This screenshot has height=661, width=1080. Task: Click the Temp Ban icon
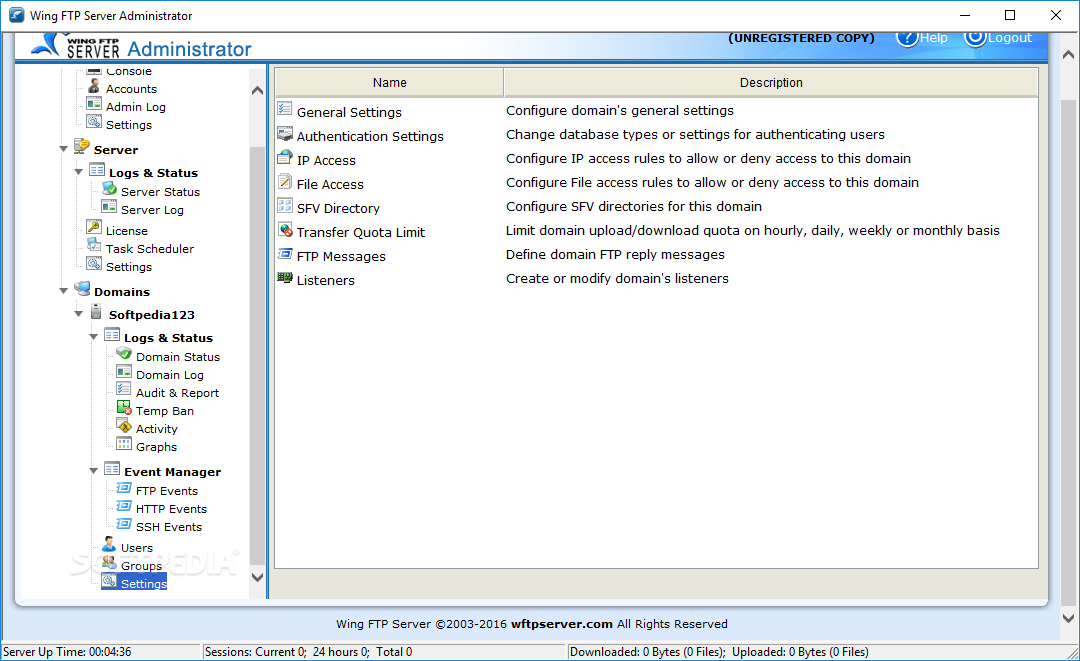coord(124,408)
